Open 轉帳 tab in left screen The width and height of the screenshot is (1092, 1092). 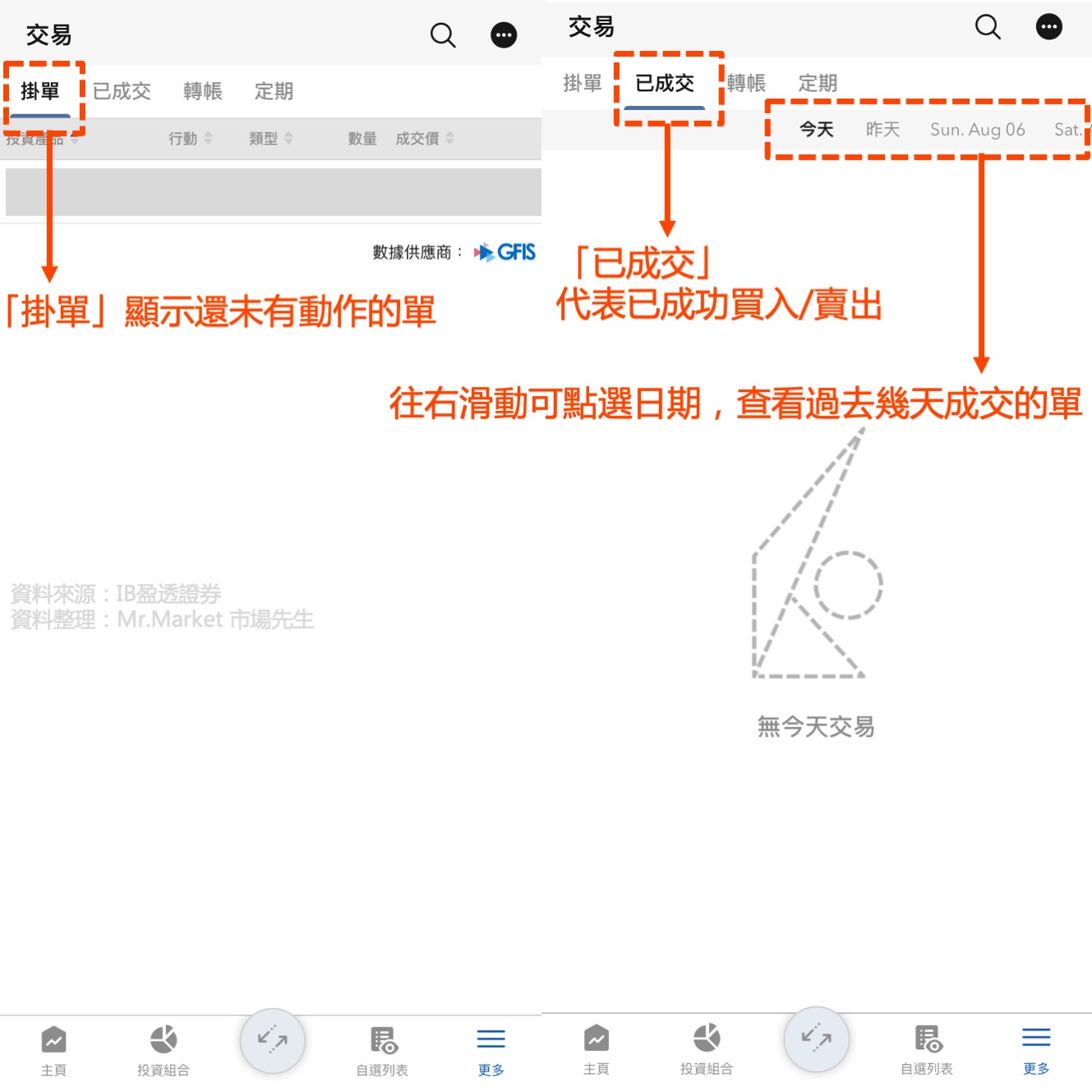point(203,91)
